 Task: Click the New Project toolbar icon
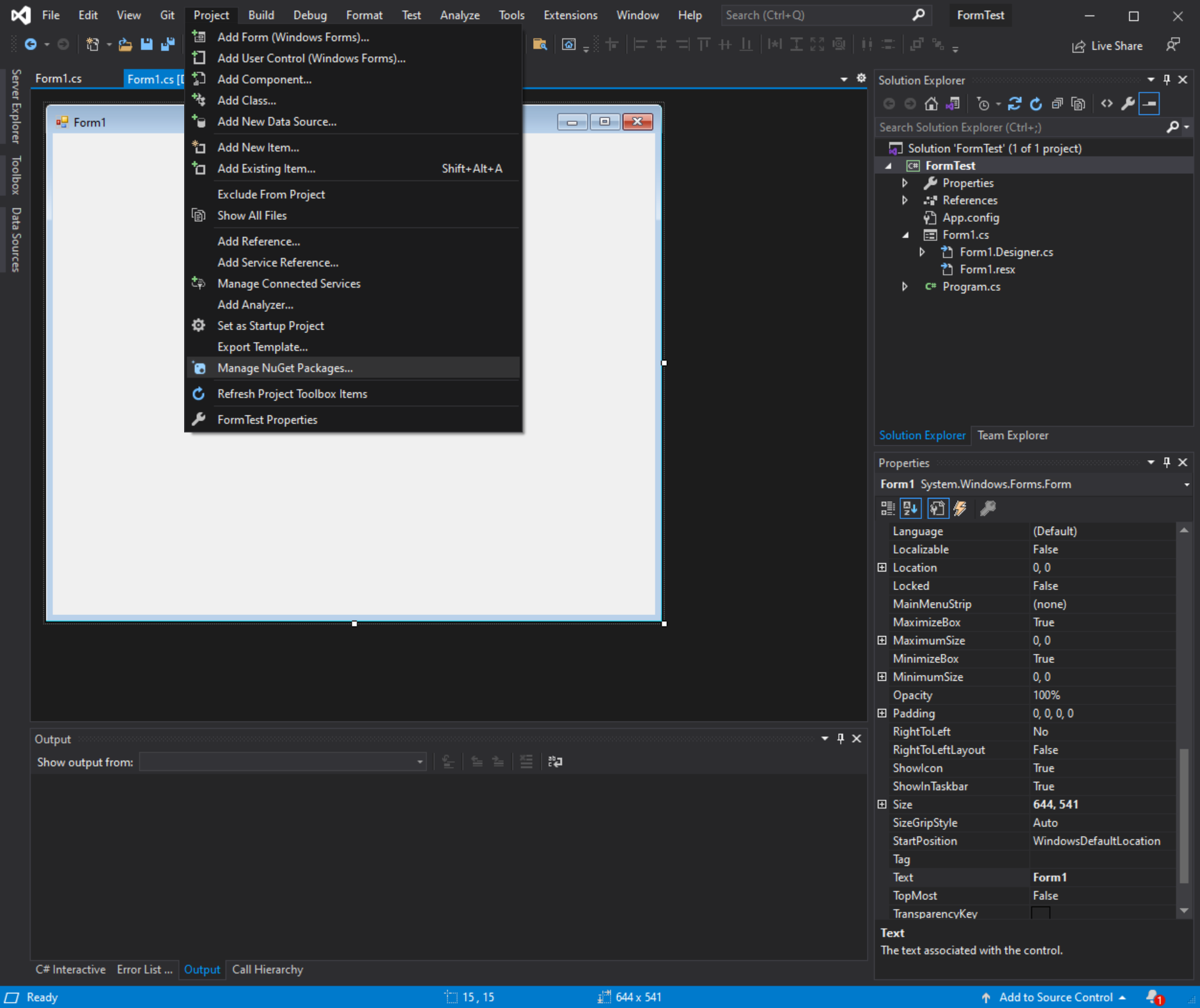click(93, 44)
